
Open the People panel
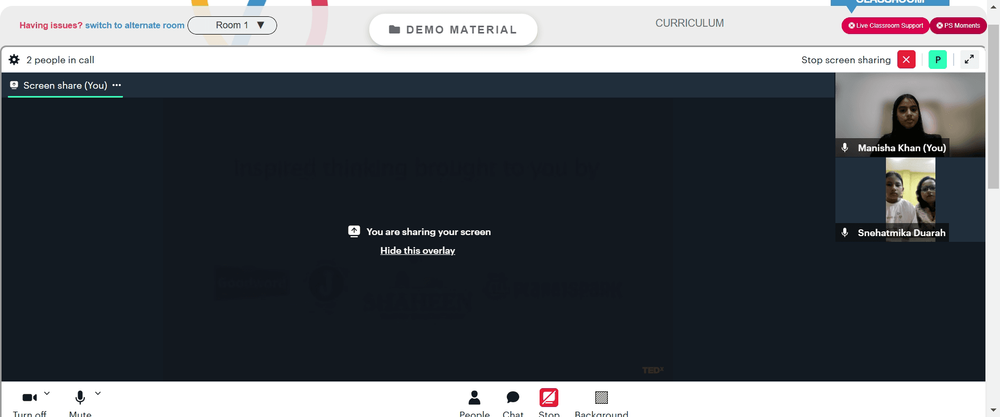click(474, 404)
